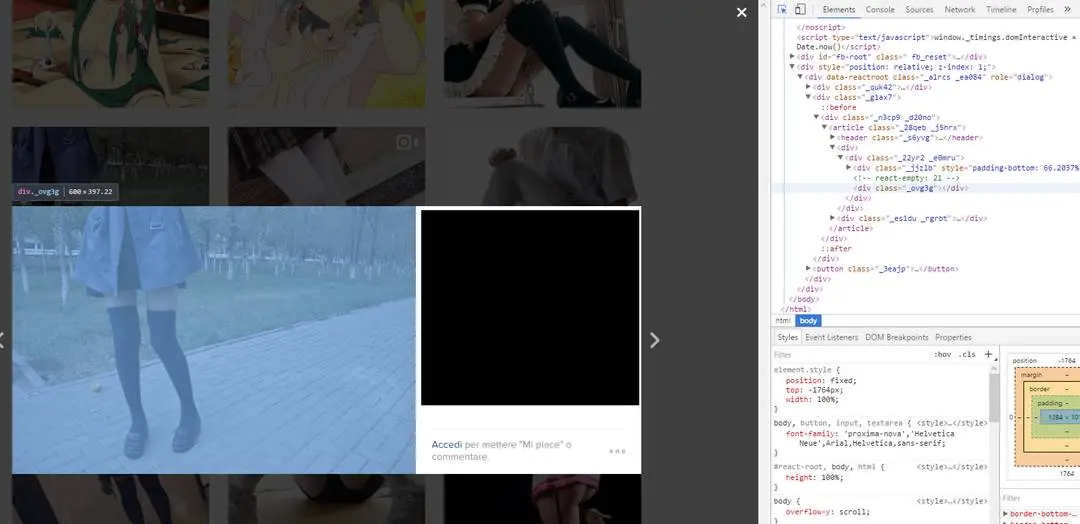Viewport: 1080px width, 524px height.
Task: Expand the div id fb-root node
Action: [x=792, y=57]
